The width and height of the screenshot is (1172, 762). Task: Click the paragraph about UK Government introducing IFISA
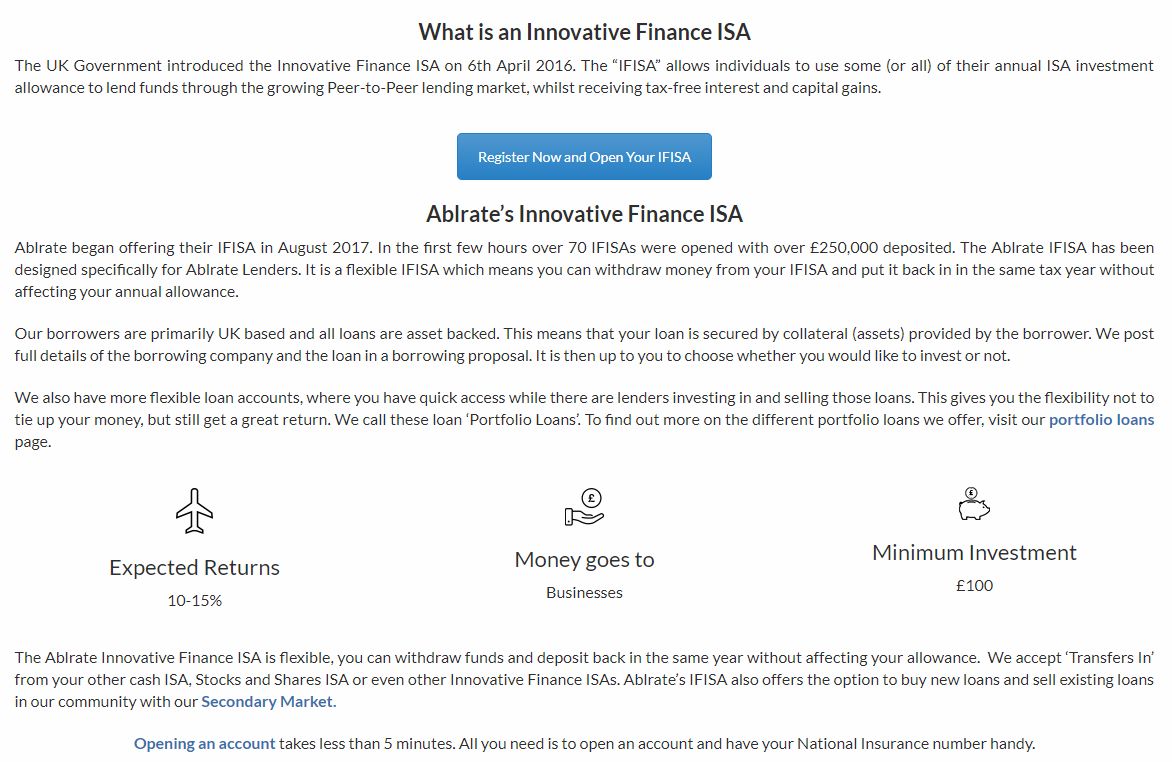point(584,76)
